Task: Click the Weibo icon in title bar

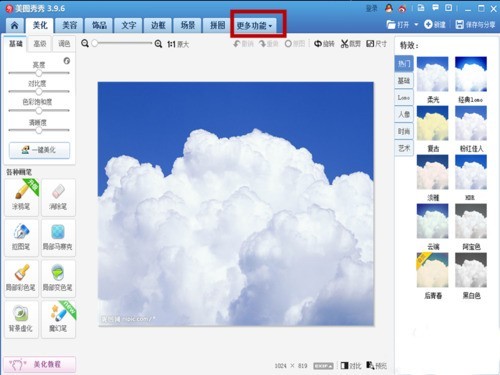Action: click(402, 9)
